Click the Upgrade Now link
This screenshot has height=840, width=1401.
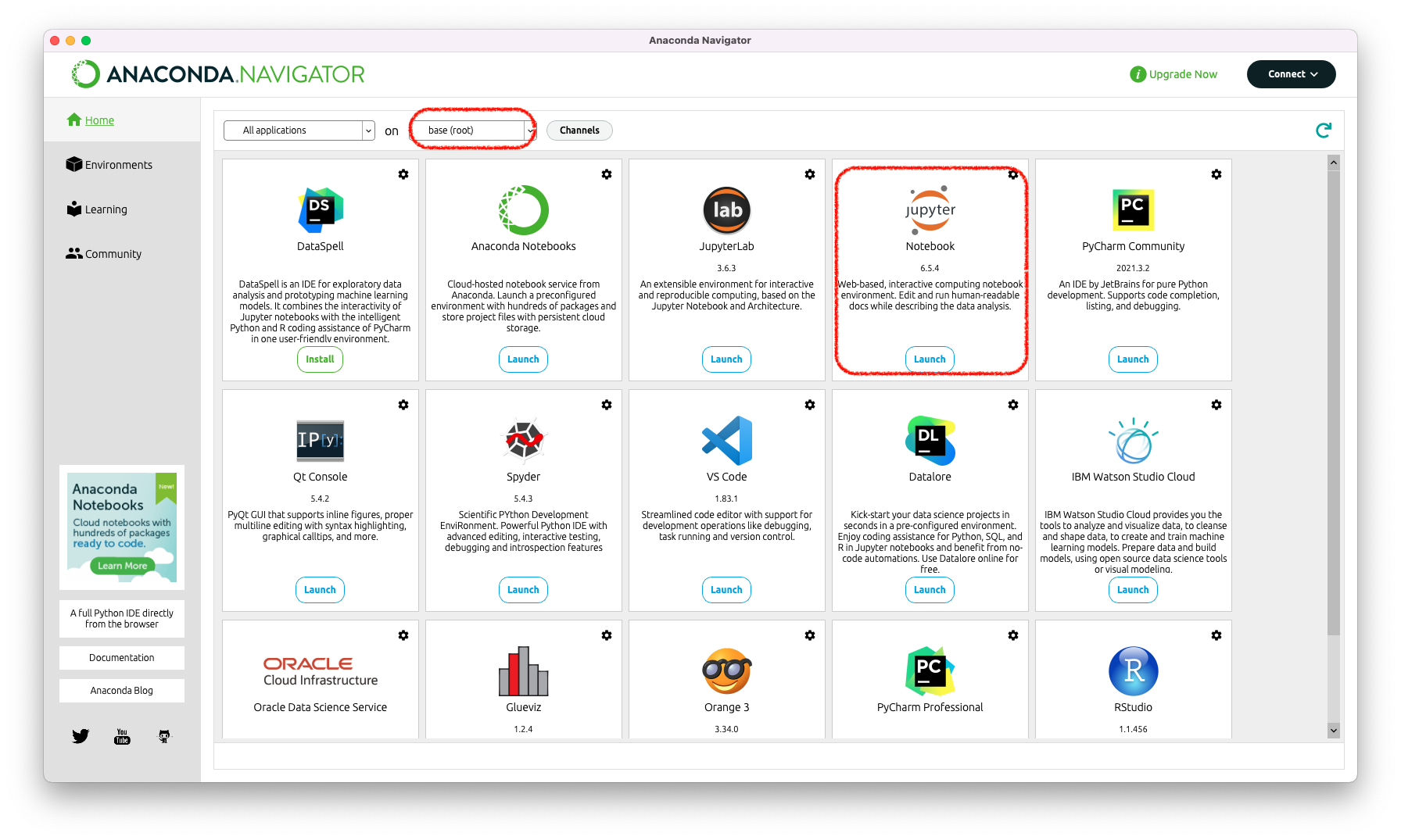1173,74
